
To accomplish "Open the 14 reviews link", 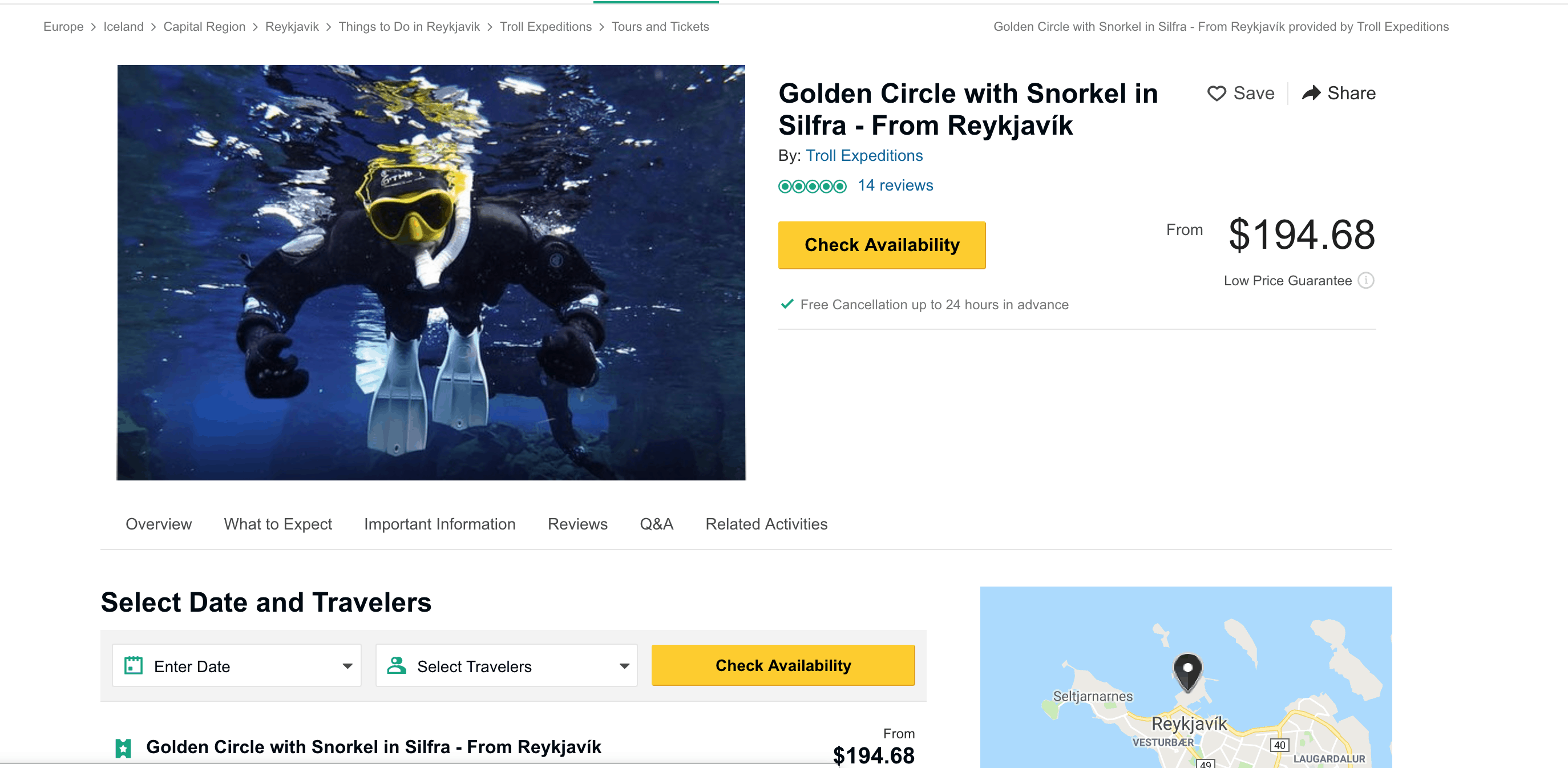I will tap(895, 185).
